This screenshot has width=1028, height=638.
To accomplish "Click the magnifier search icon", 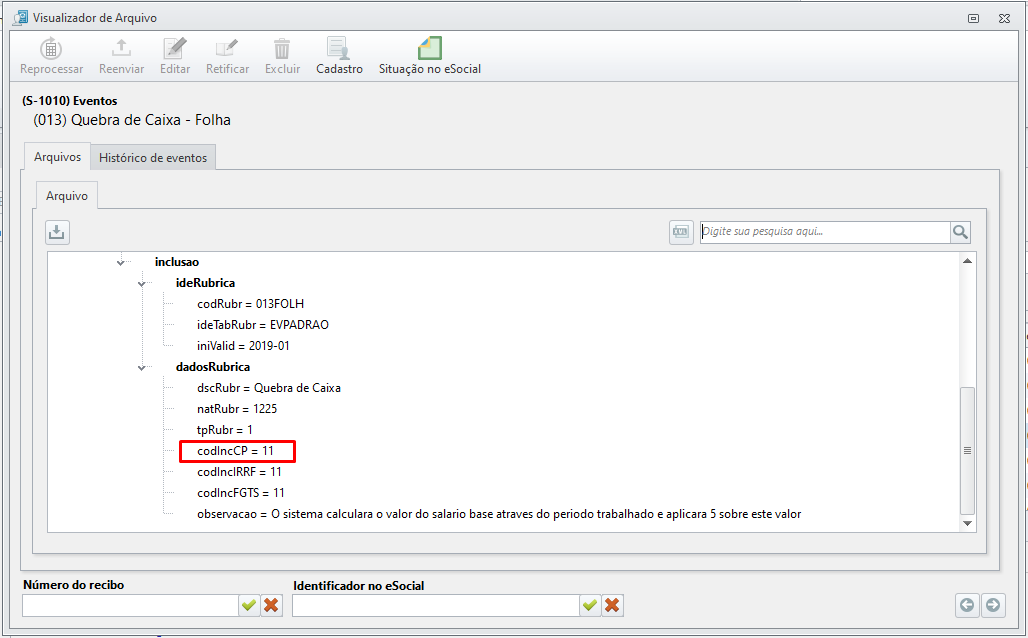I will pyautogui.click(x=960, y=232).
